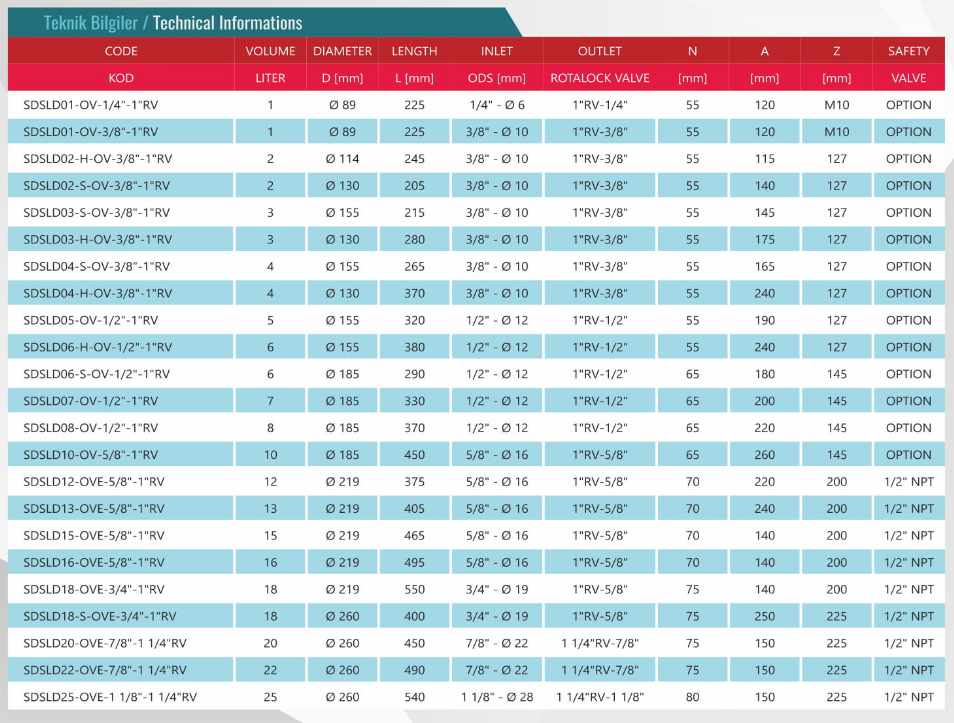Select code SDSLD05-OV-1/2"-1"RV
The height and width of the screenshot is (723, 954).
tap(91, 320)
